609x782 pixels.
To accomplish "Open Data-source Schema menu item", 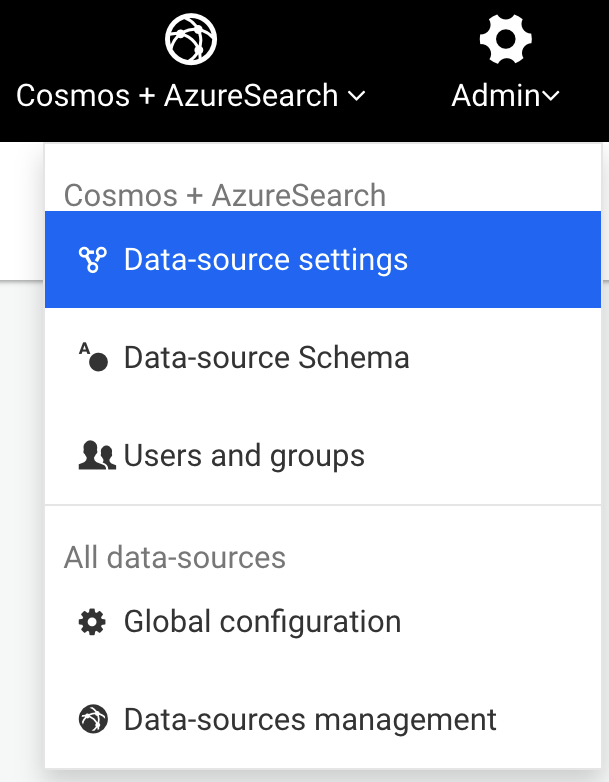I will click(323, 357).
